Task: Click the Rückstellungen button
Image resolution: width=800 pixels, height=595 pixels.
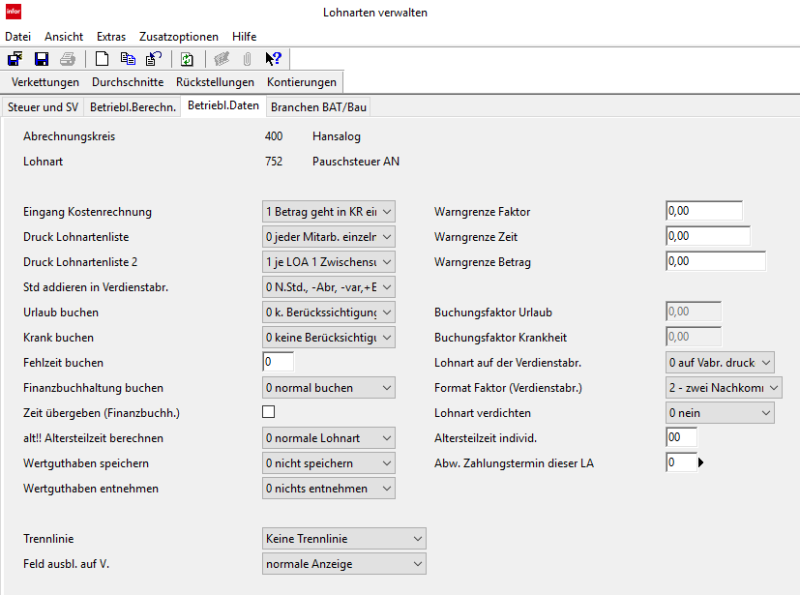Action: tap(215, 82)
